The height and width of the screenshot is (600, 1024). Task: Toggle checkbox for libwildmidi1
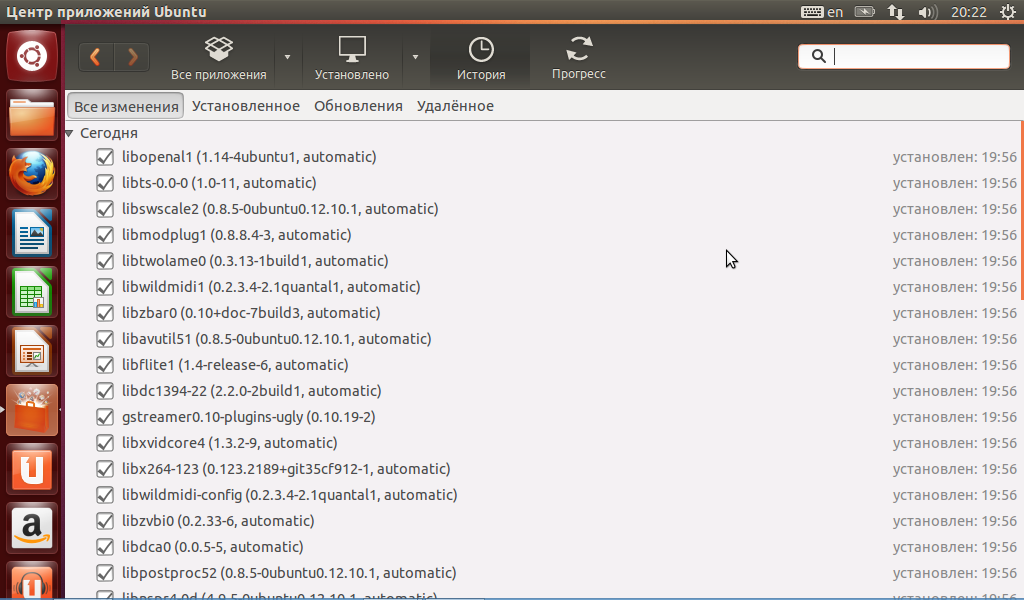point(104,287)
